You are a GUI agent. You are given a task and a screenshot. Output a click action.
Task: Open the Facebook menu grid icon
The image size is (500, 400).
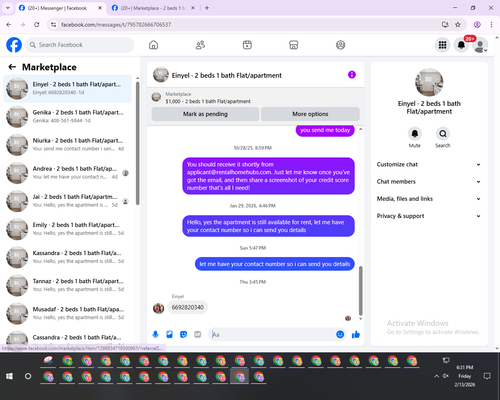pyautogui.click(x=442, y=45)
